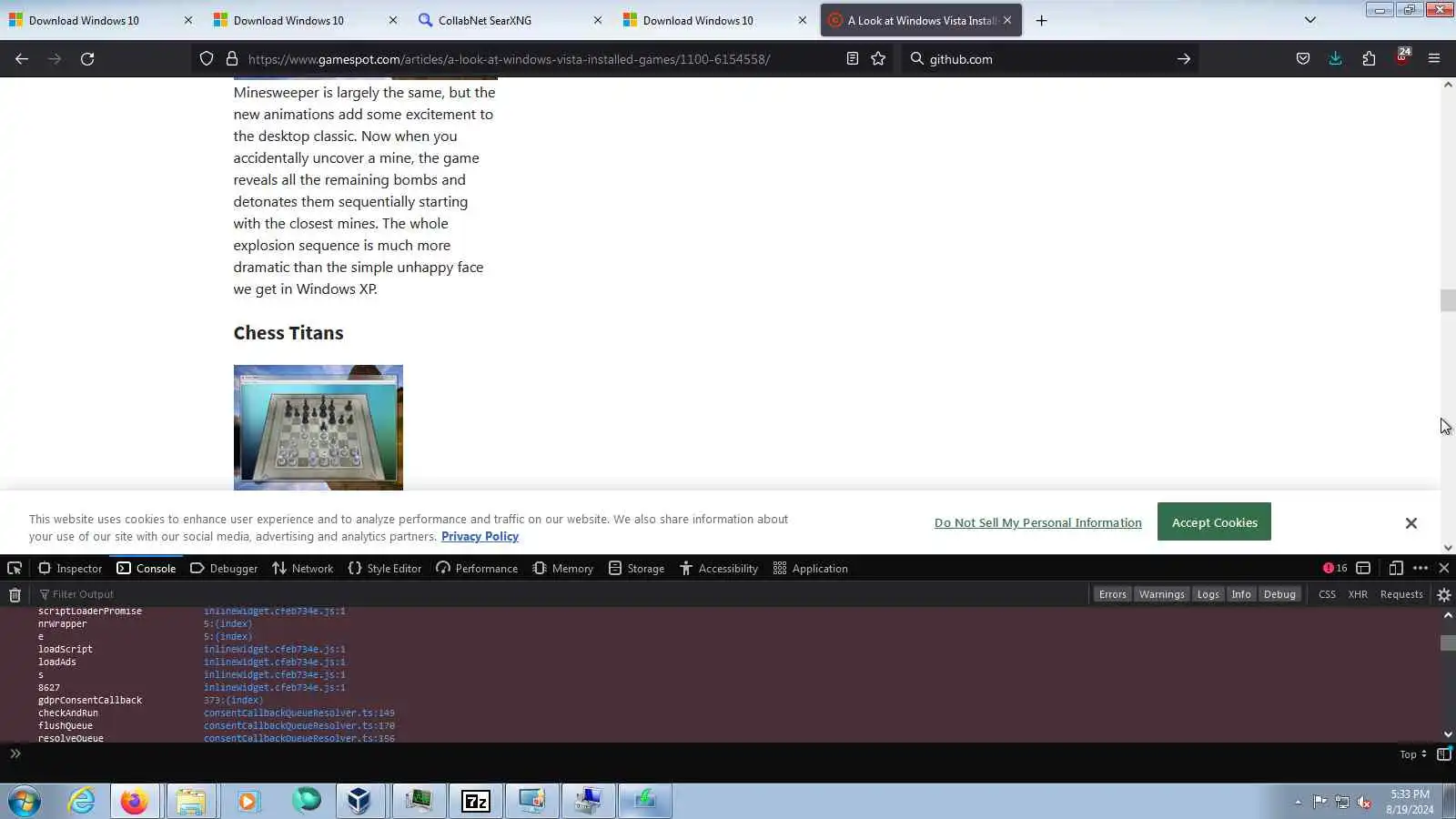Open 7-Zip from the taskbar
Image resolution: width=1456 pixels, height=819 pixels.
tap(476, 801)
